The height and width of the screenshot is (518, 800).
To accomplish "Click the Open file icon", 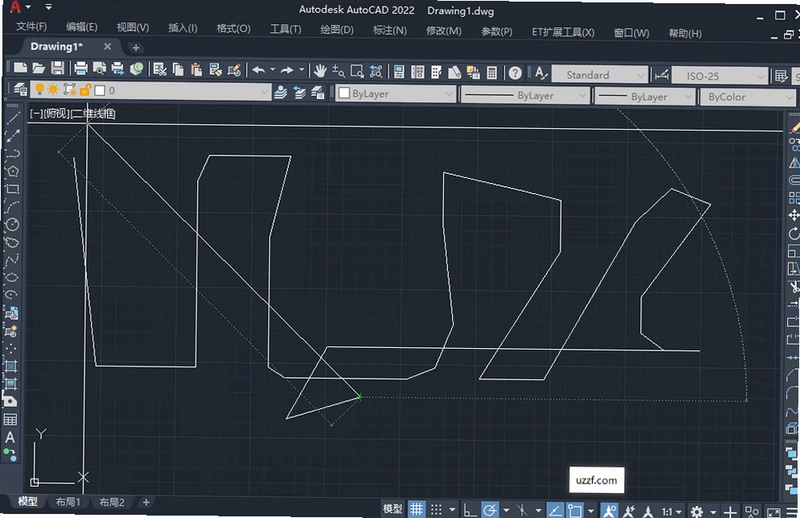I will [39, 68].
